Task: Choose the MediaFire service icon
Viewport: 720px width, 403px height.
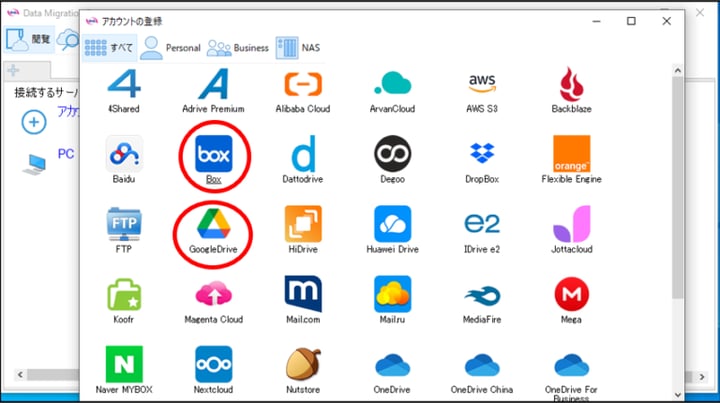Action: (x=483, y=295)
